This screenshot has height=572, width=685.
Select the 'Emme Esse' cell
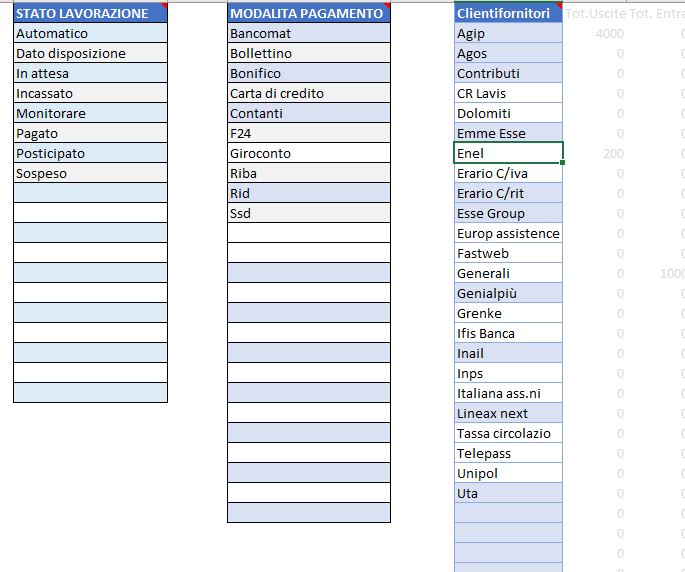509,133
